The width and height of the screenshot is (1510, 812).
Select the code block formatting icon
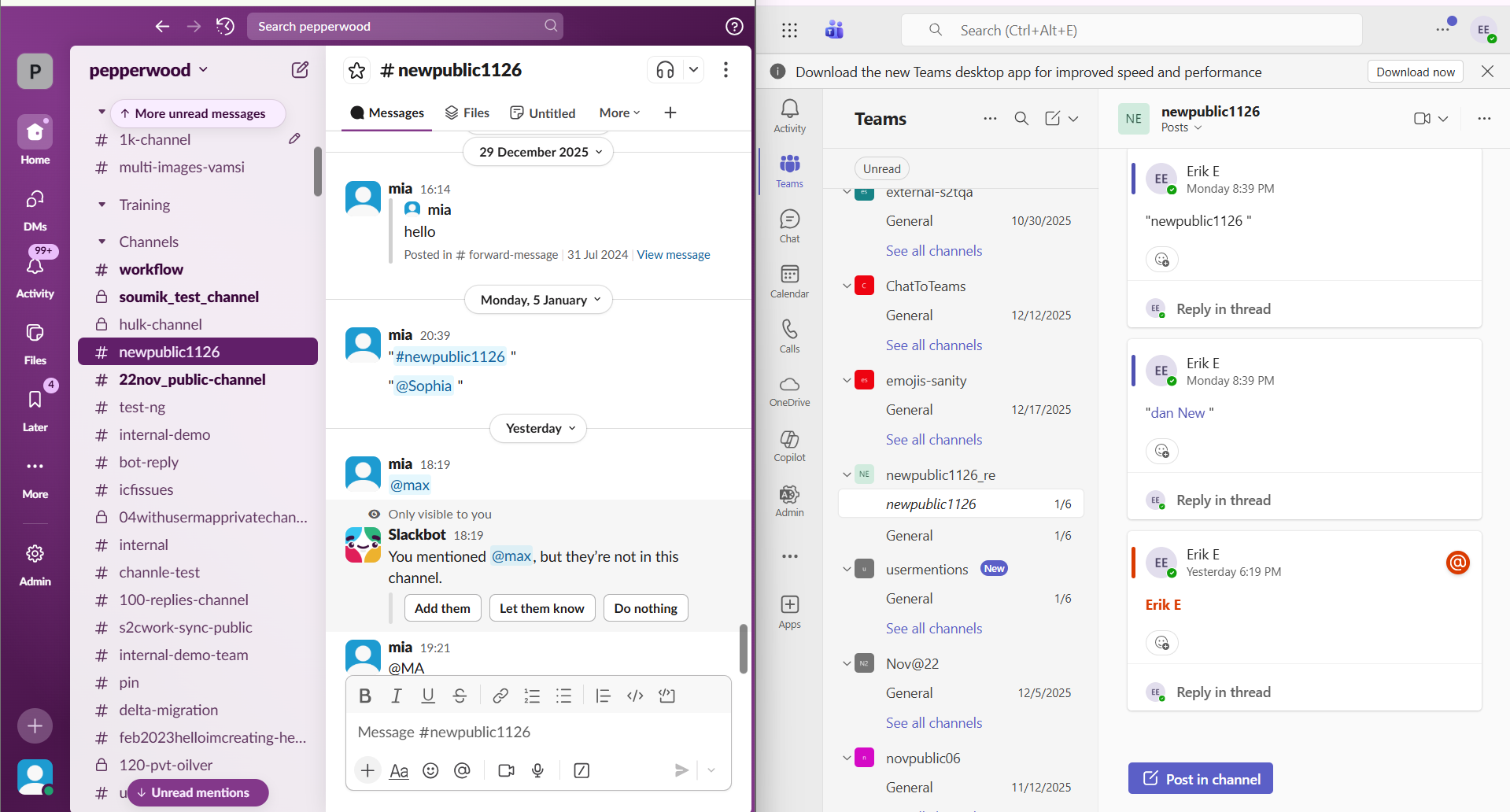click(x=666, y=696)
